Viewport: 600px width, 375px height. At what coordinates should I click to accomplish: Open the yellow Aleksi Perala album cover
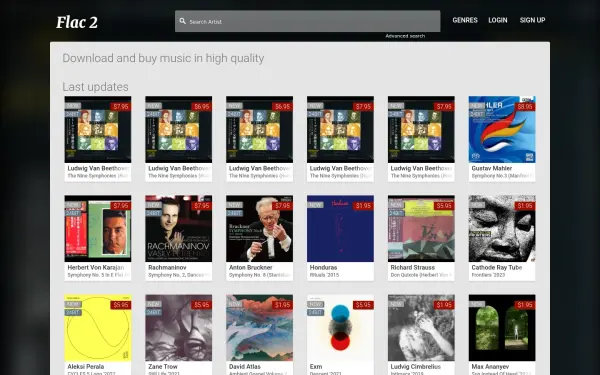98,328
